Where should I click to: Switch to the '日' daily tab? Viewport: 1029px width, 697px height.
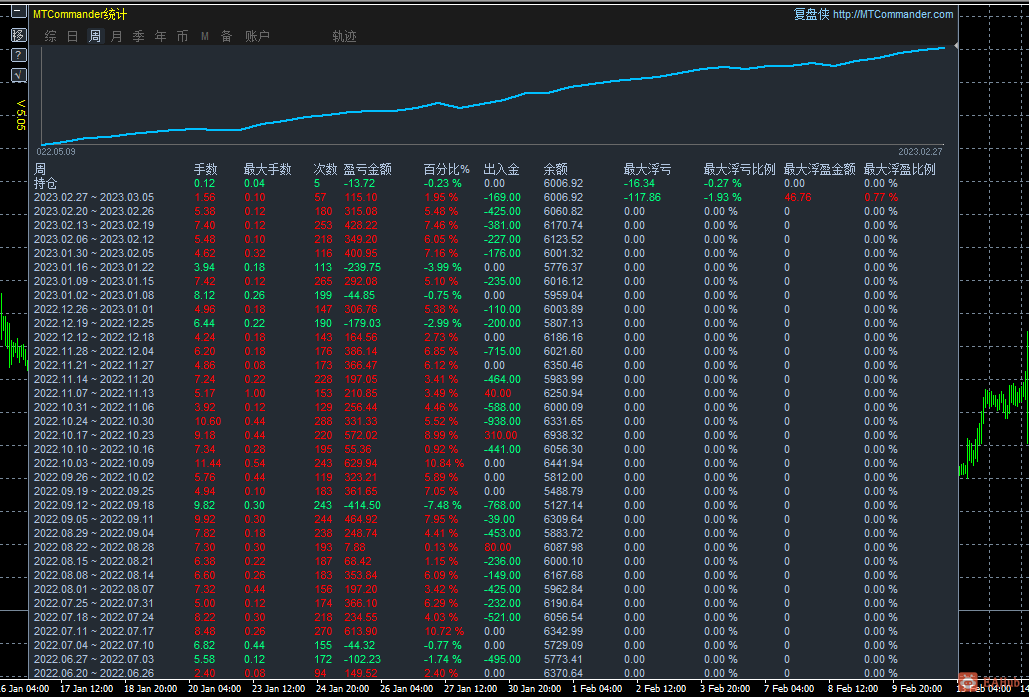[x=72, y=37]
